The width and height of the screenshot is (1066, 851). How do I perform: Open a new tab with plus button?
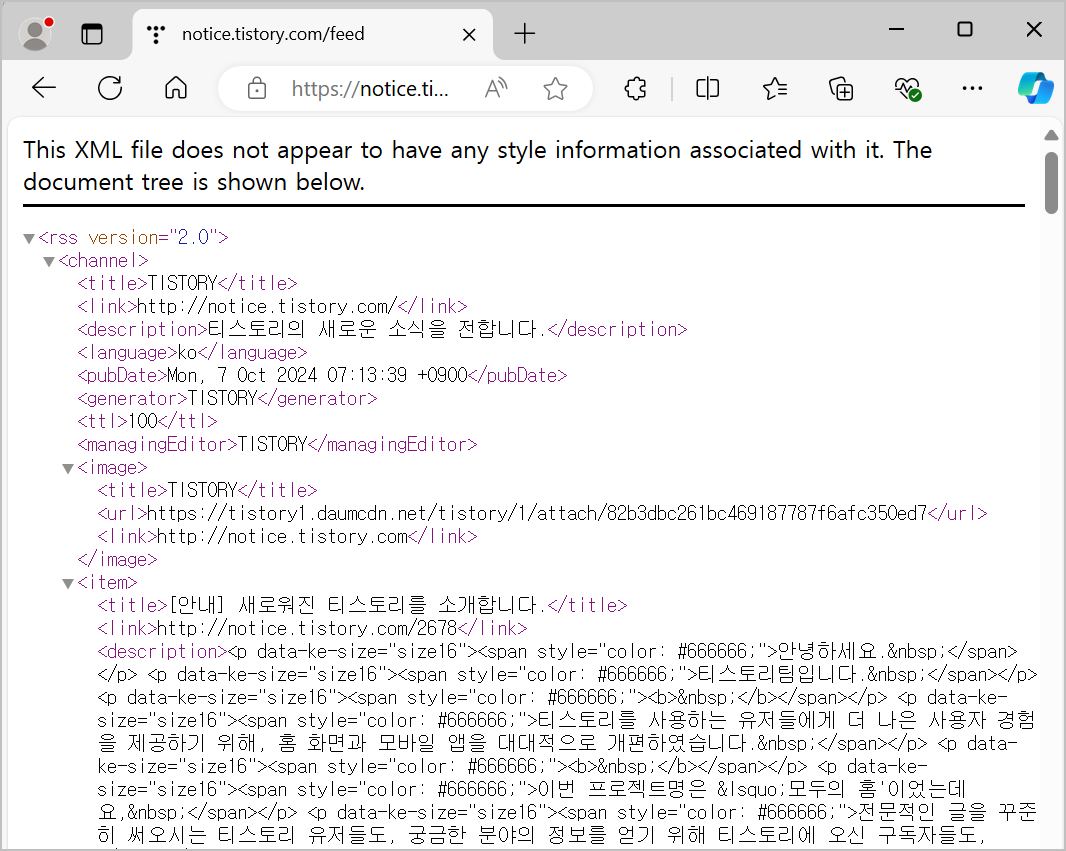[524, 33]
